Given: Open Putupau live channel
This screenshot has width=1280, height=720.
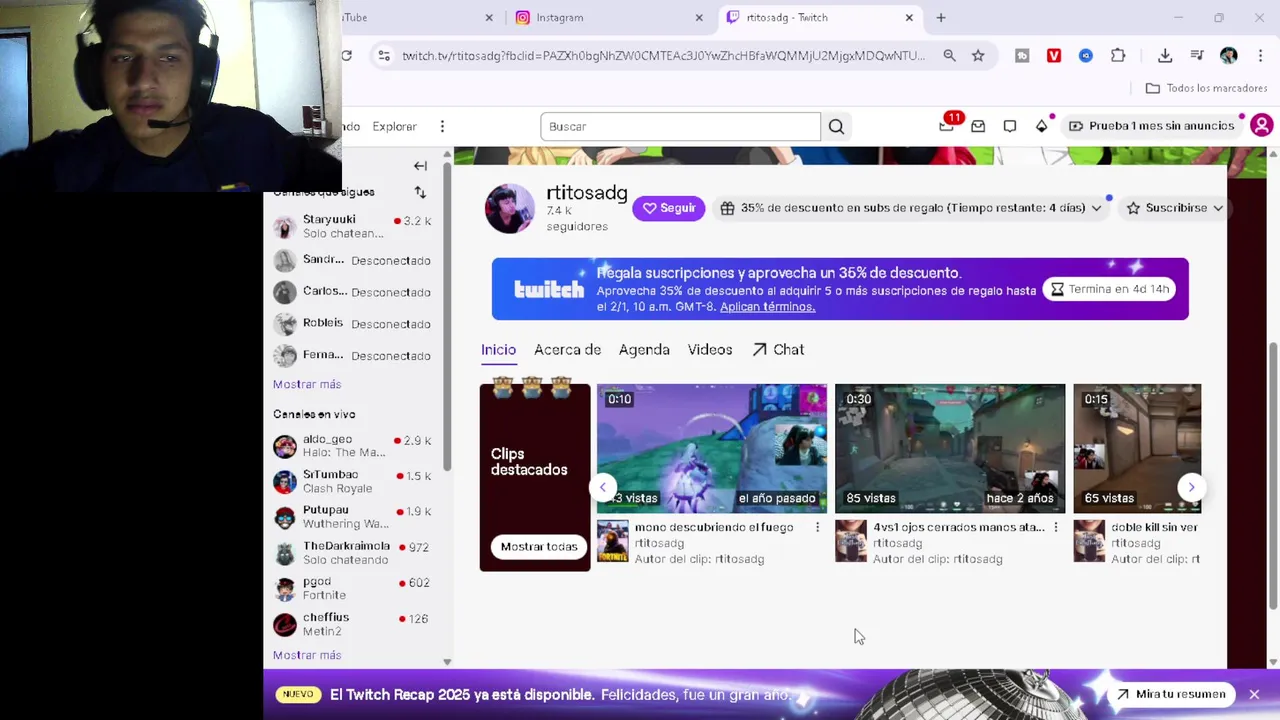Looking at the screenshot, I should (x=353, y=517).
